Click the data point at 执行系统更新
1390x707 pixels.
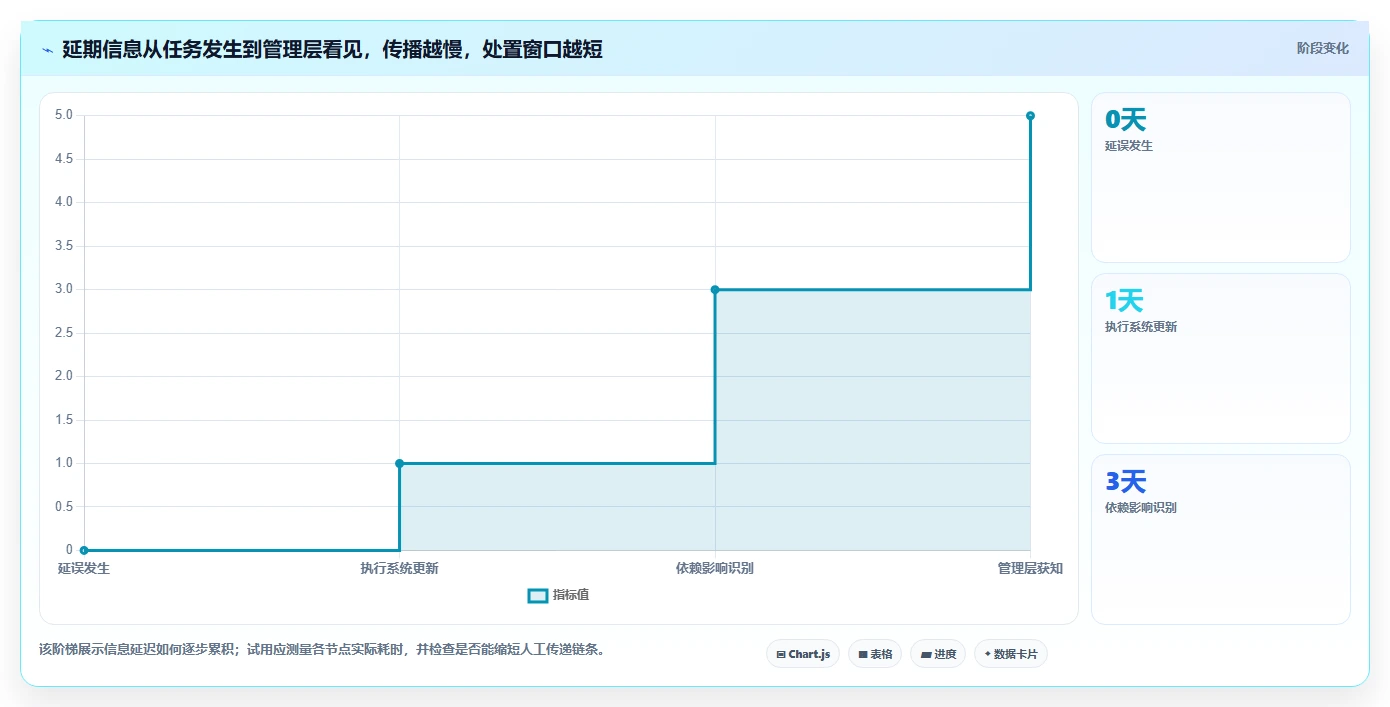coord(399,463)
